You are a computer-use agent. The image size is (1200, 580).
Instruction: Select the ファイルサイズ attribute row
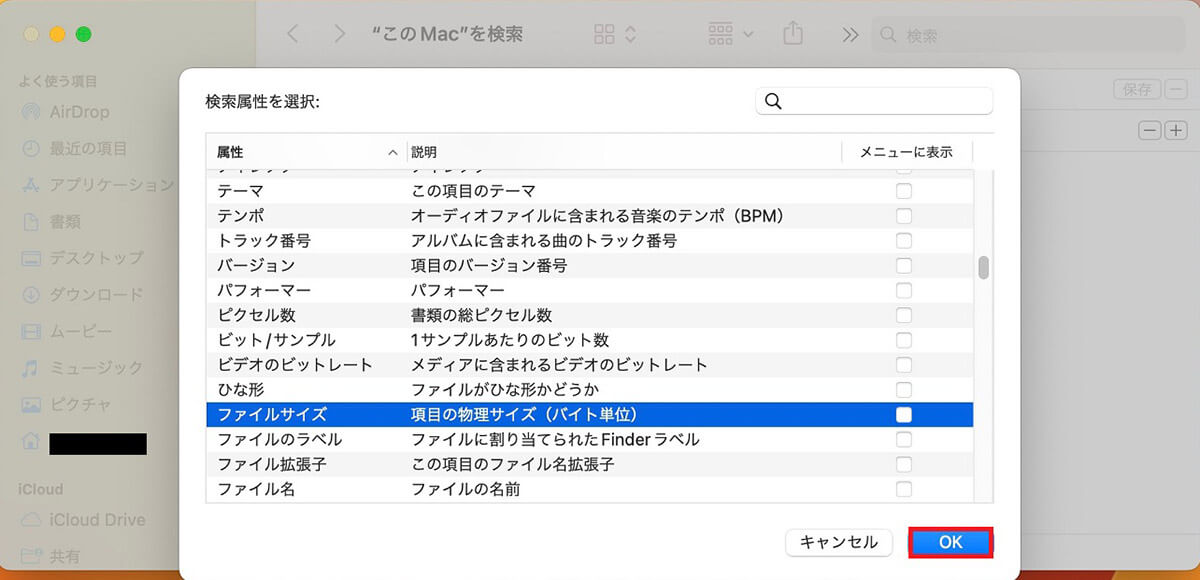590,414
